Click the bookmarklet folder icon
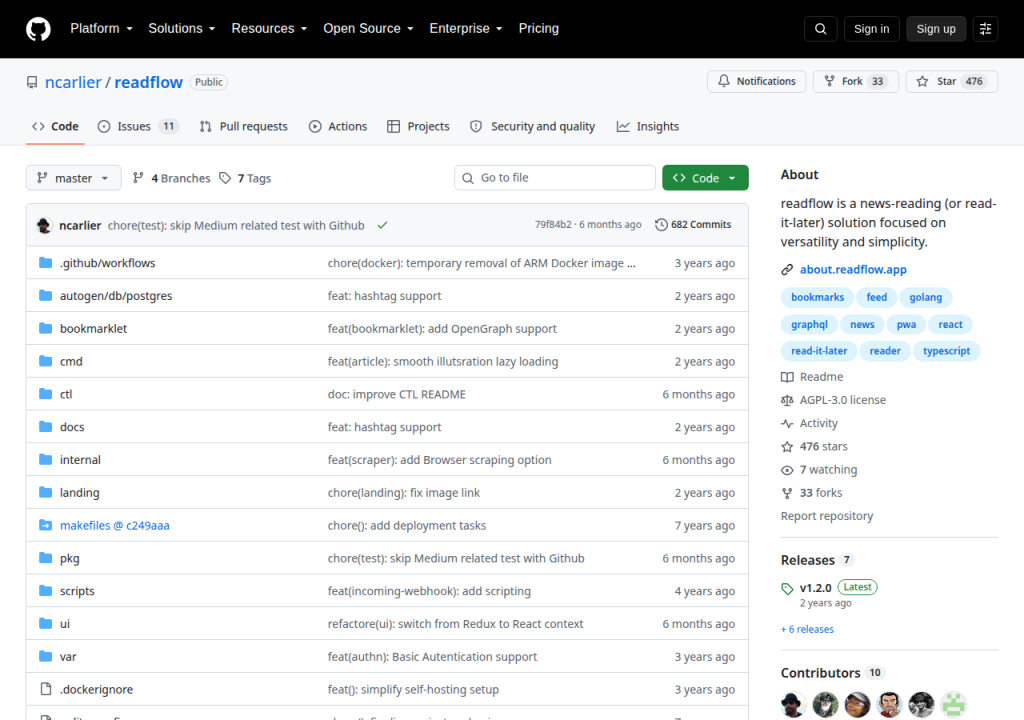1024x720 pixels. [46, 328]
